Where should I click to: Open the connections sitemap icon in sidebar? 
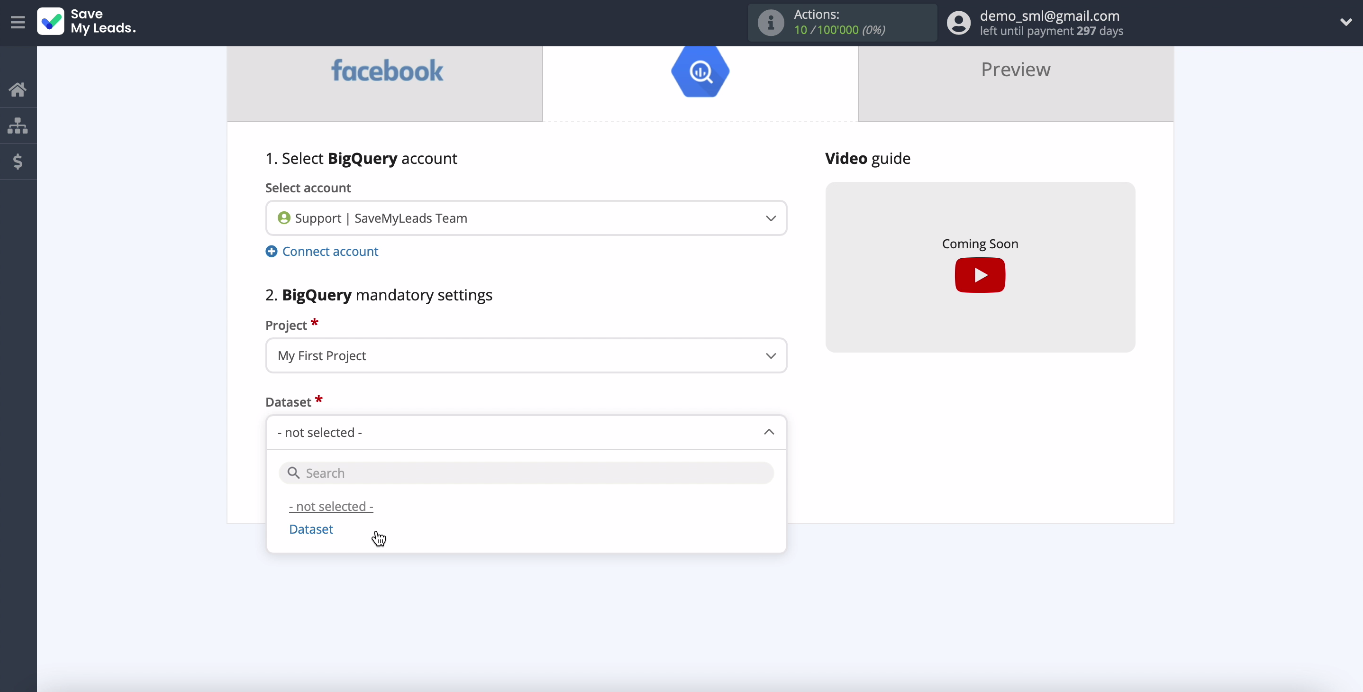click(18, 126)
